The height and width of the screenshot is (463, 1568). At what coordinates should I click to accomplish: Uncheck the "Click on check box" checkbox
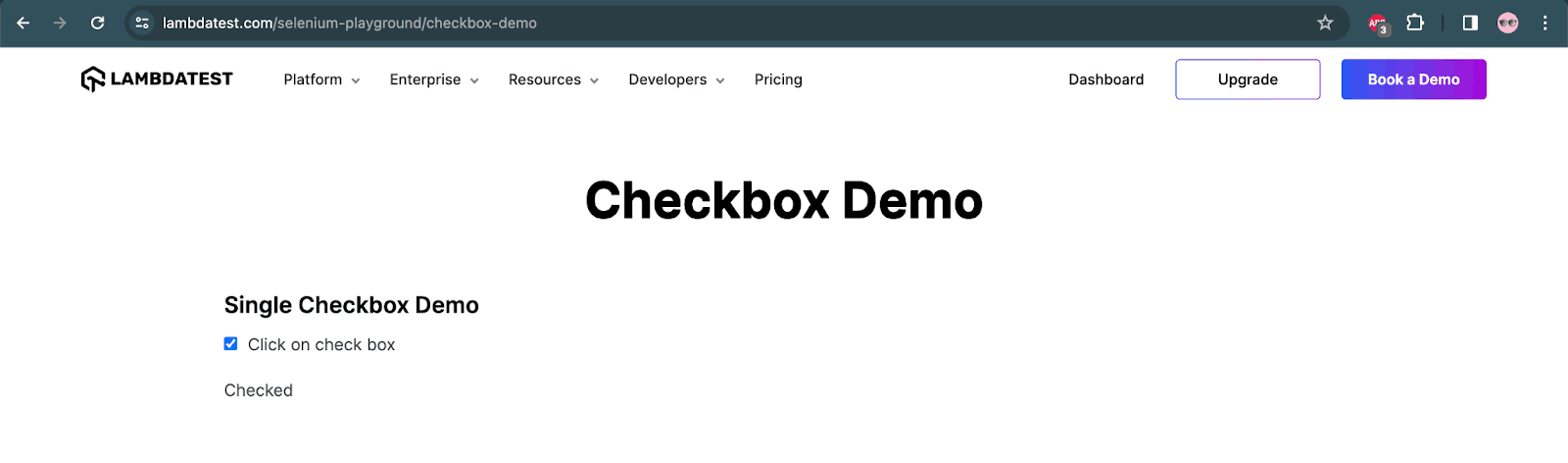pyautogui.click(x=230, y=343)
